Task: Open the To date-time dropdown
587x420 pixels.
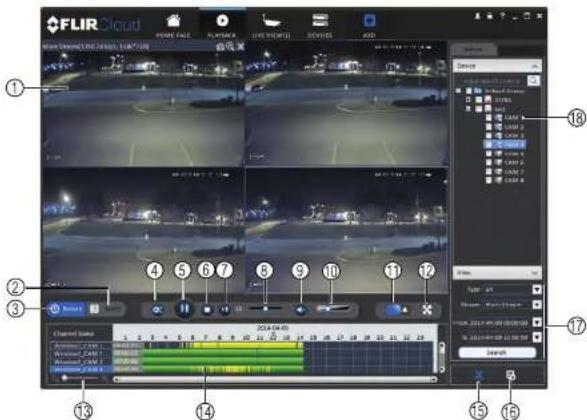Action: click(537, 337)
